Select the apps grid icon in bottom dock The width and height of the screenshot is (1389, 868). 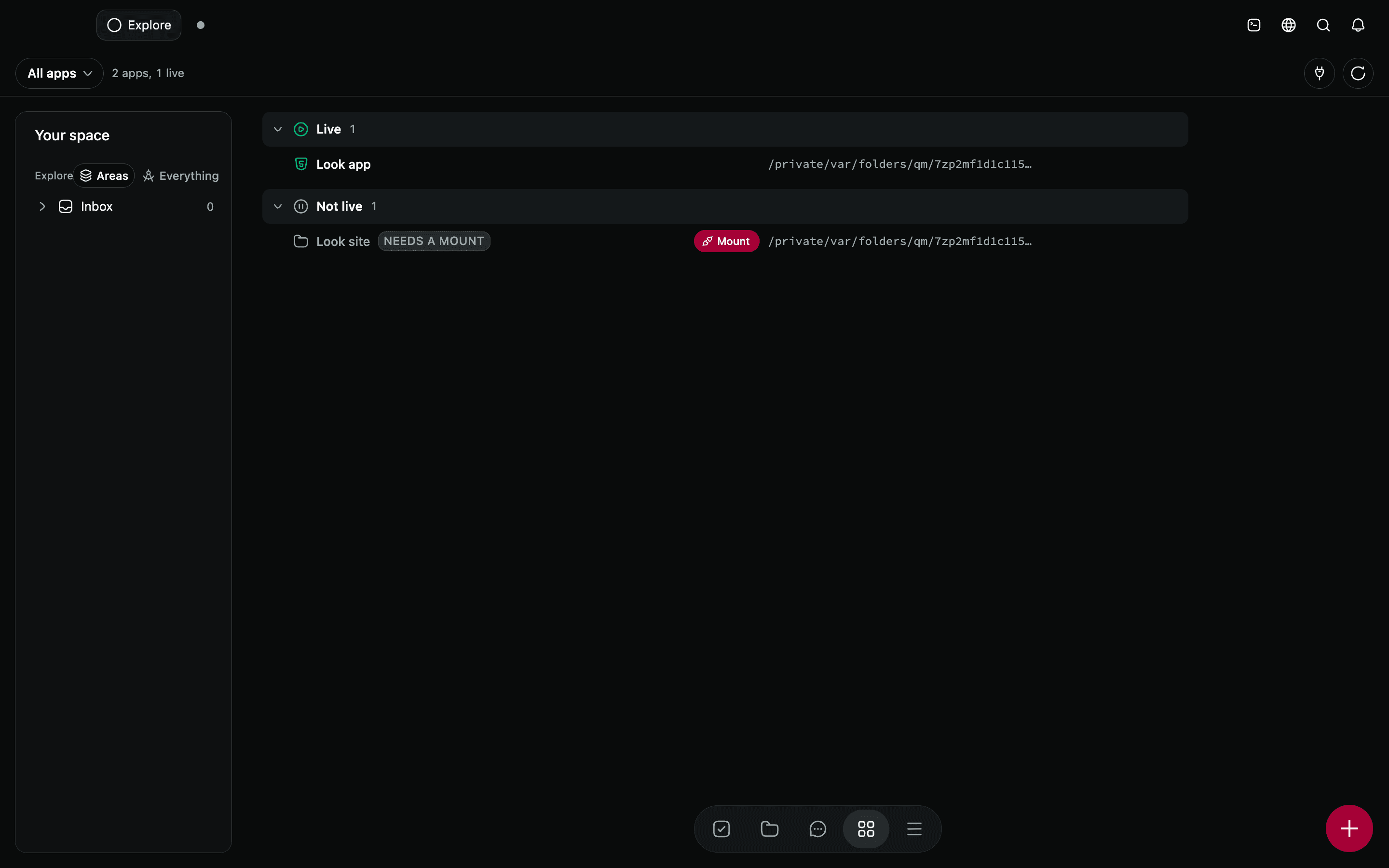[866, 829]
